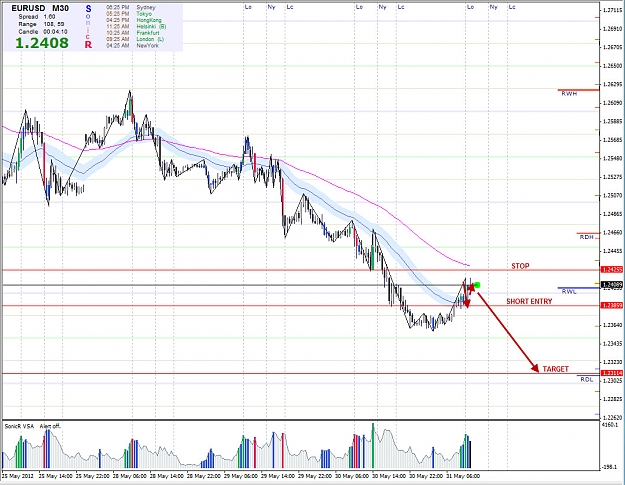Viewport: 625px width, 485px height.
Task: Click the 1.25885 price axis label
Action: 612,121
